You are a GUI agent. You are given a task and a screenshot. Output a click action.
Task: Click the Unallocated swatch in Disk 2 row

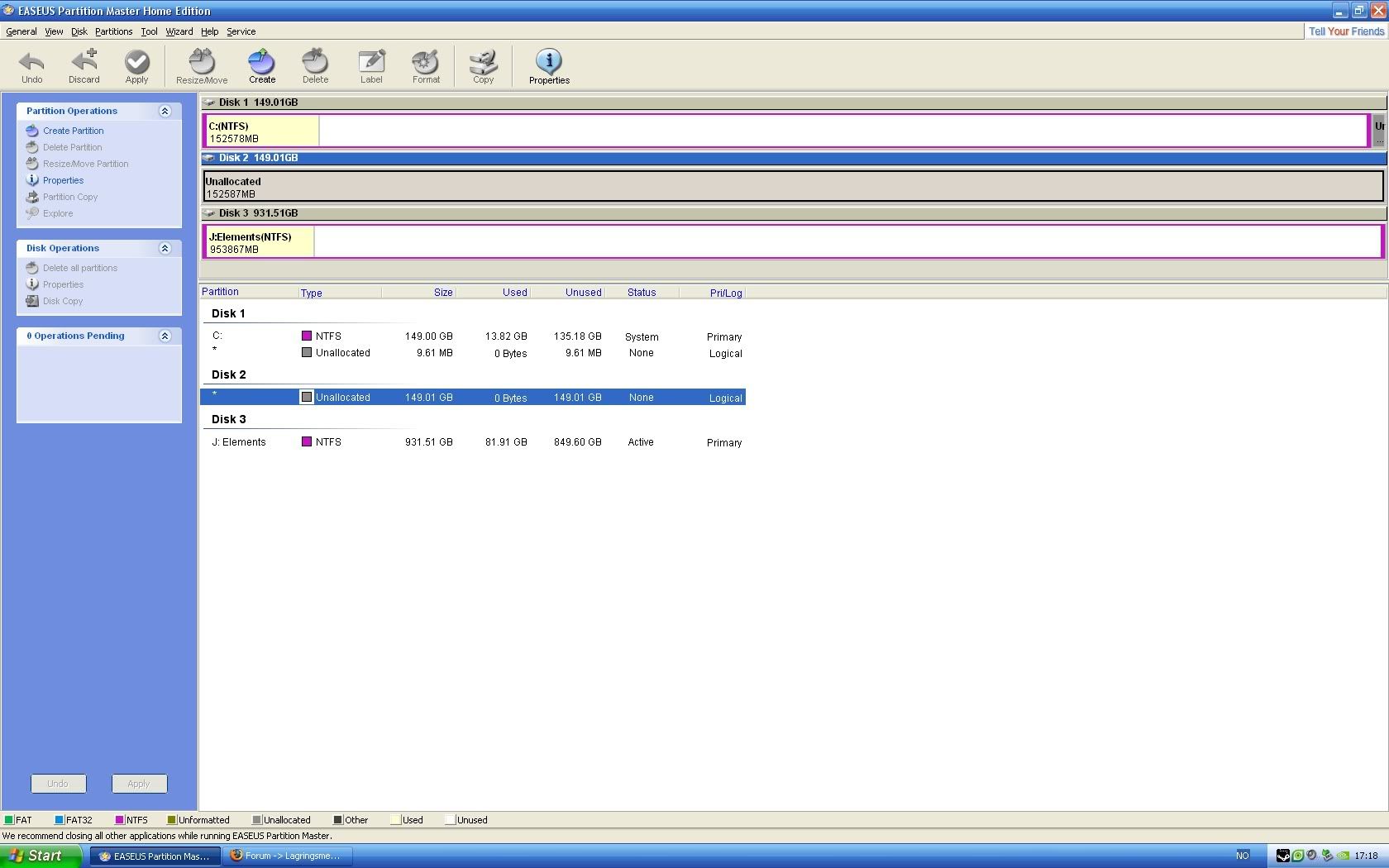pyautogui.click(x=307, y=397)
